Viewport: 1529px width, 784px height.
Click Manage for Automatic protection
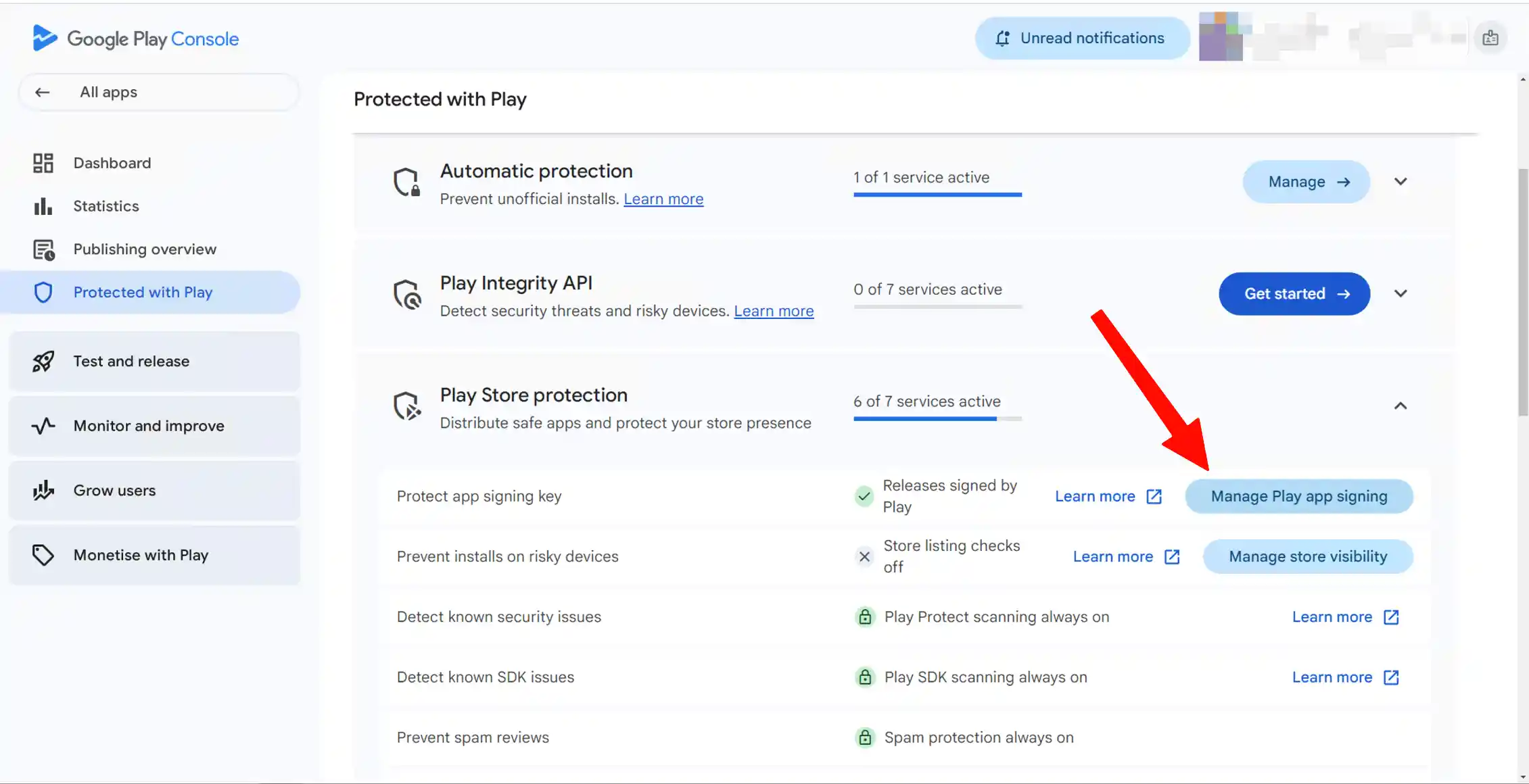(1306, 182)
